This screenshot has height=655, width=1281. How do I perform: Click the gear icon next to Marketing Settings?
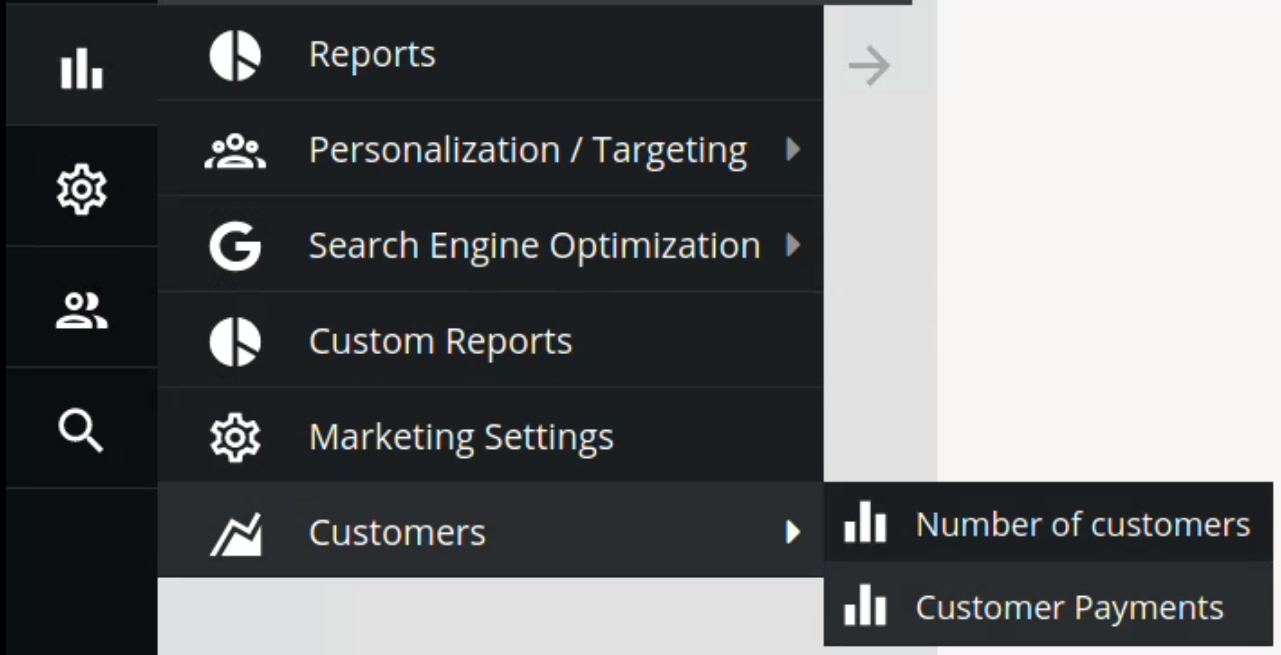coord(235,437)
